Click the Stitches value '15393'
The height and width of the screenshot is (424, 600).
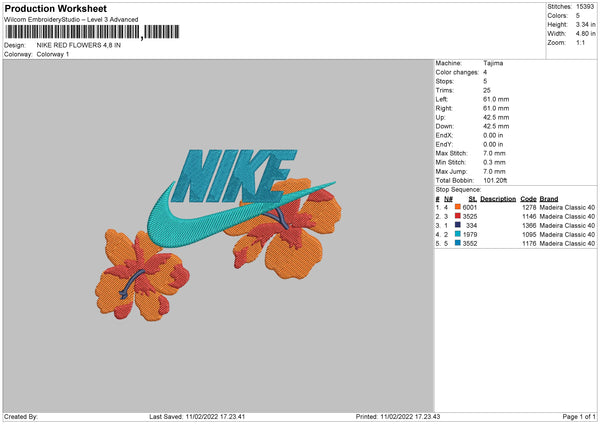pos(585,7)
